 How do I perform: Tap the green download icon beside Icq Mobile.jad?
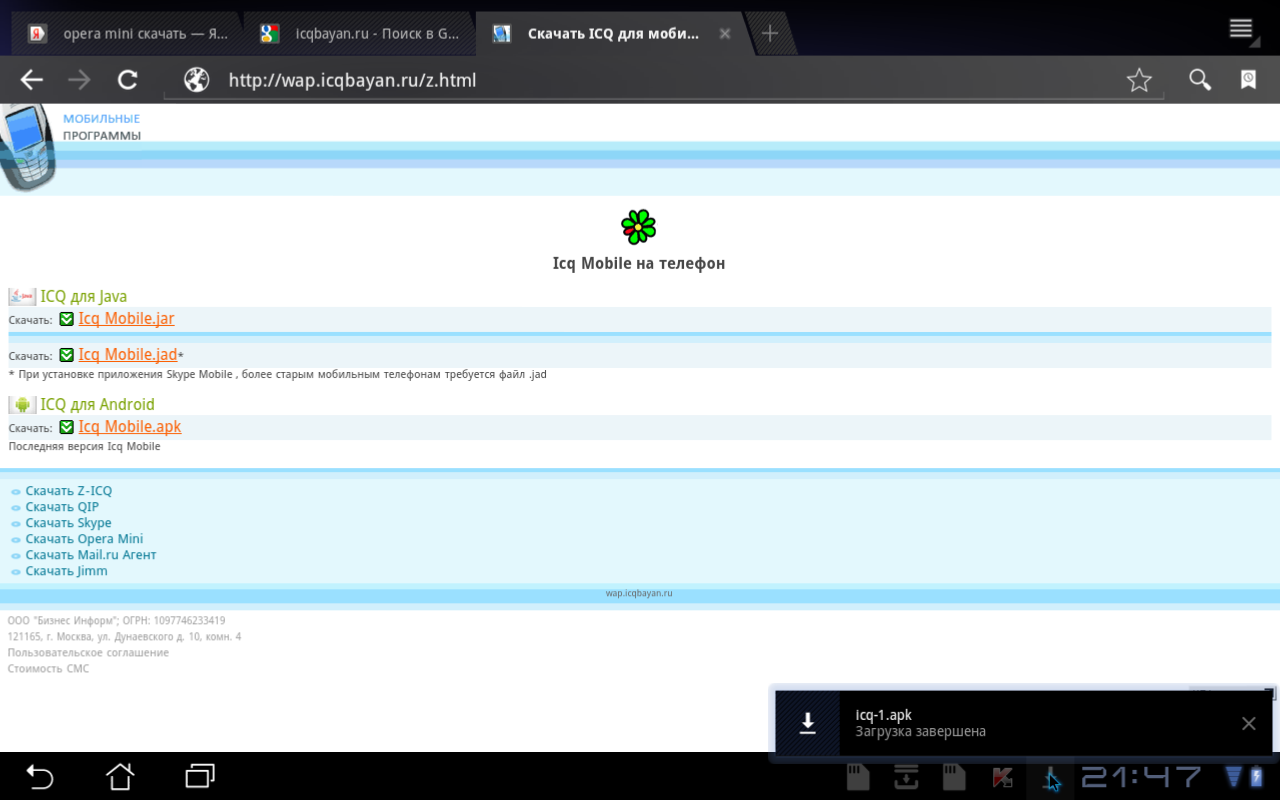66,355
